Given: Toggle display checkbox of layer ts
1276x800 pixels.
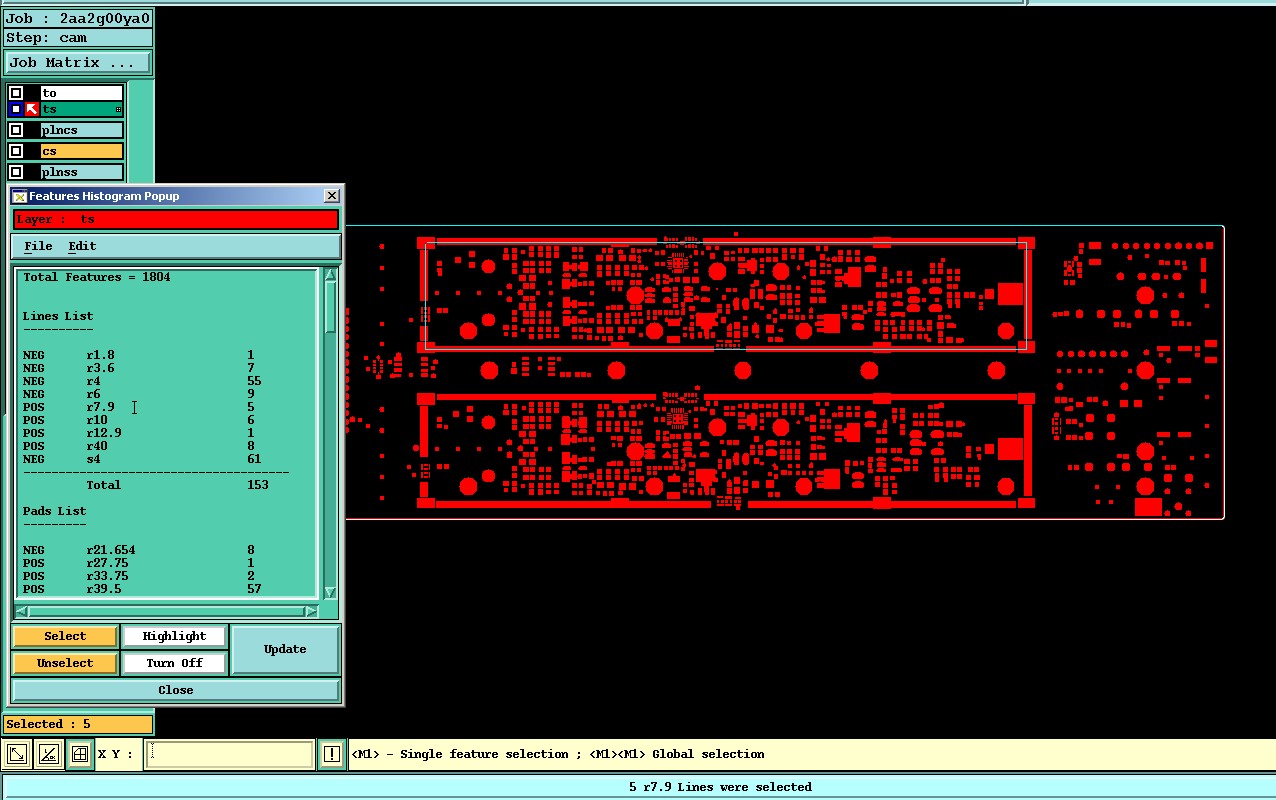Looking at the screenshot, I should click(16, 109).
